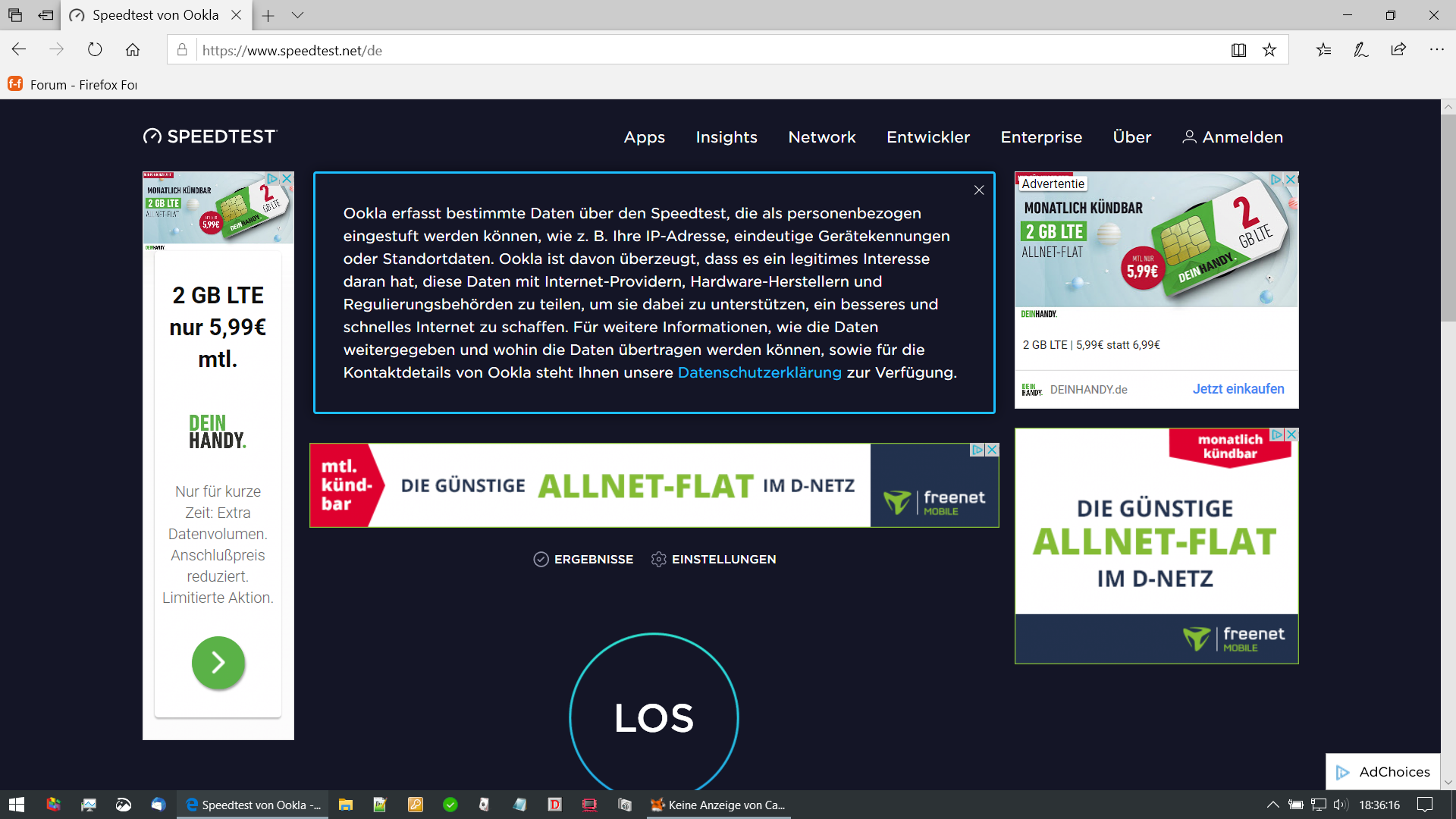This screenshot has height=819, width=1456.
Task: Open the Reading view book icon
Action: [1238, 50]
